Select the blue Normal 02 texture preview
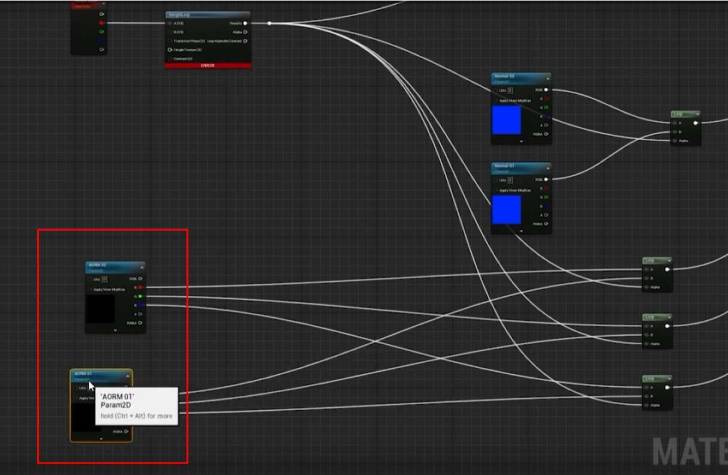This screenshot has height=475, width=728. pos(507,120)
